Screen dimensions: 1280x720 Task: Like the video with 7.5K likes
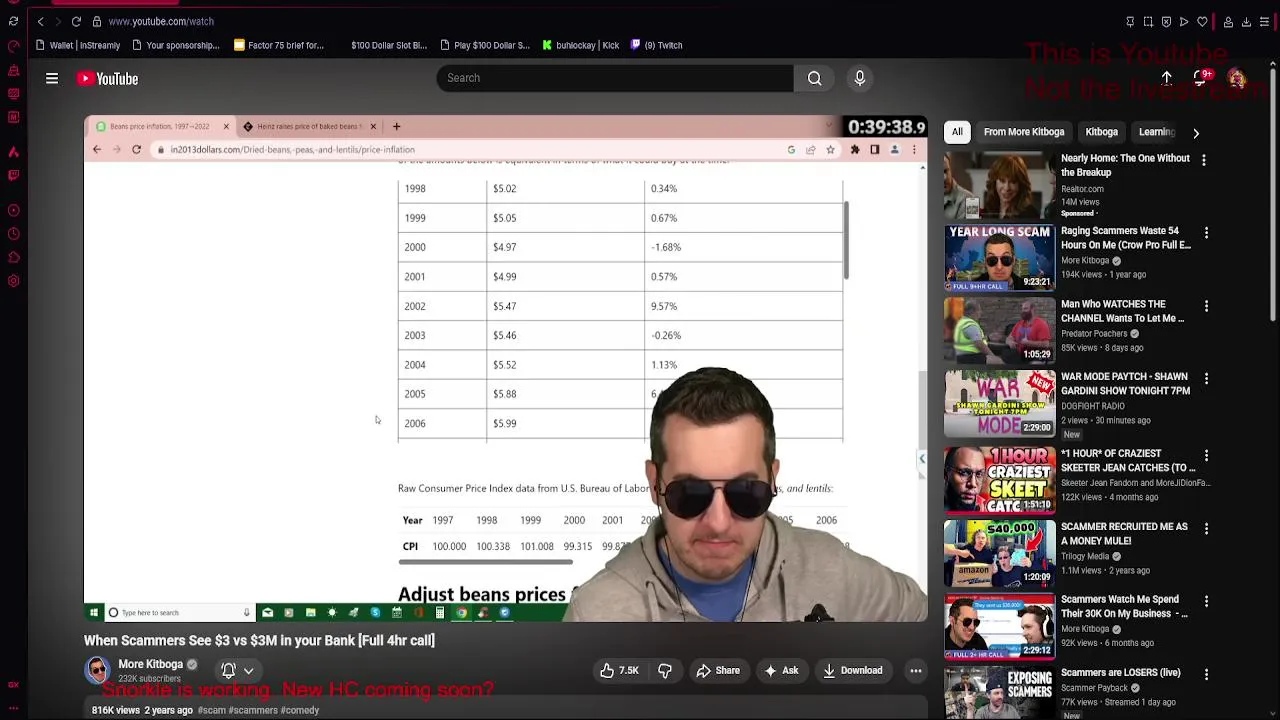pos(619,671)
